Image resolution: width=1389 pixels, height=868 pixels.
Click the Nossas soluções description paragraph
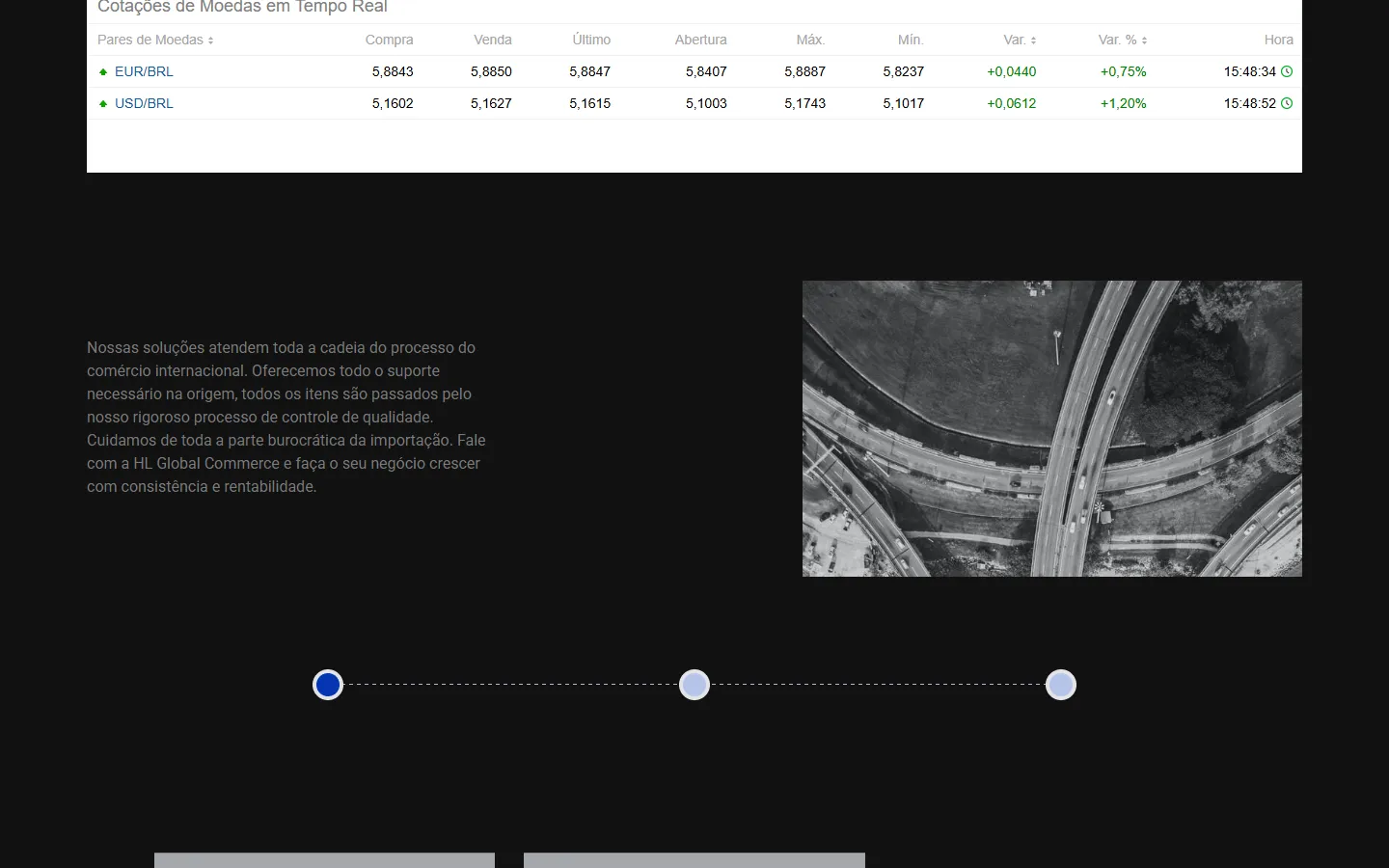(286, 417)
